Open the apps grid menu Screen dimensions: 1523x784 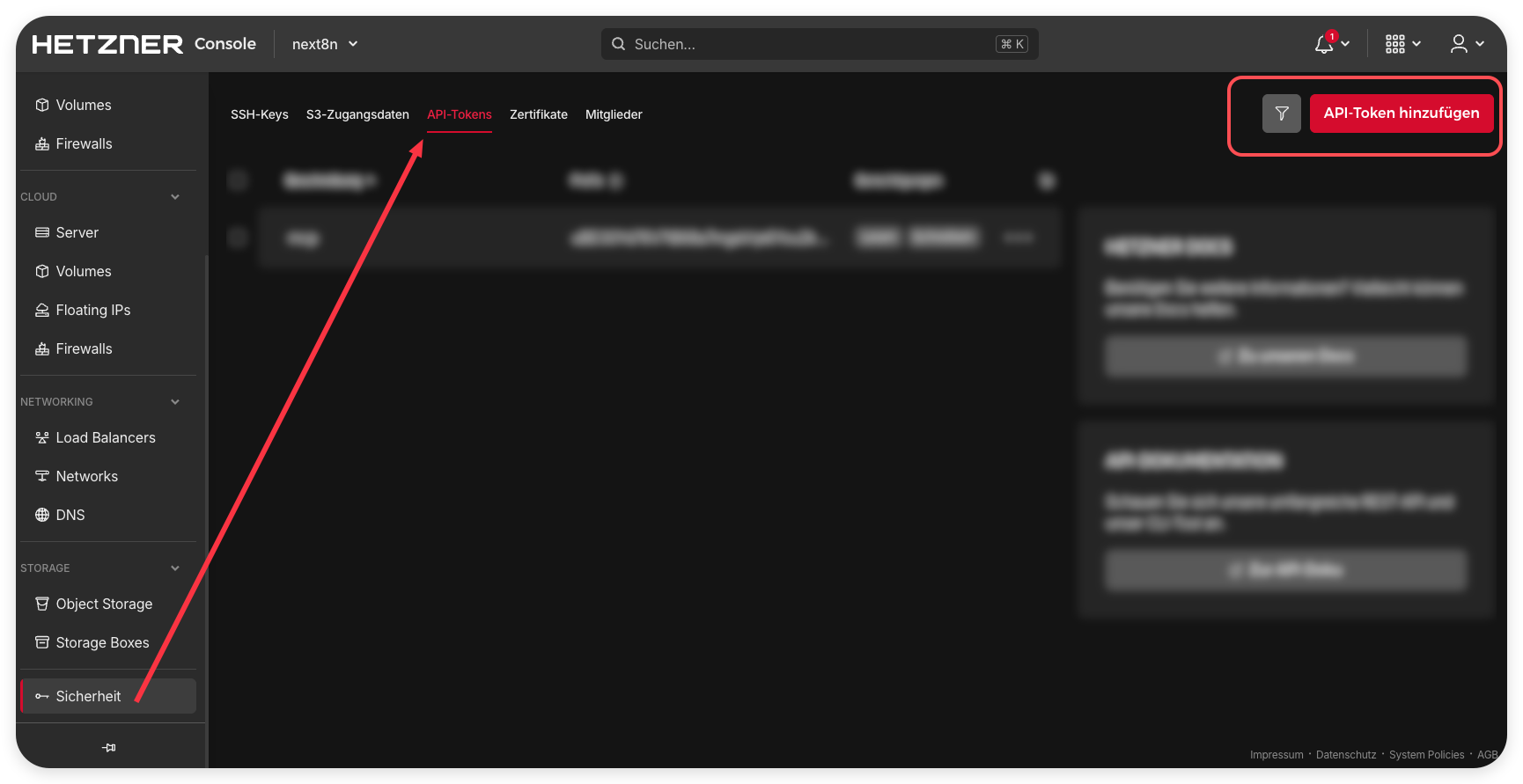[x=1402, y=44]
